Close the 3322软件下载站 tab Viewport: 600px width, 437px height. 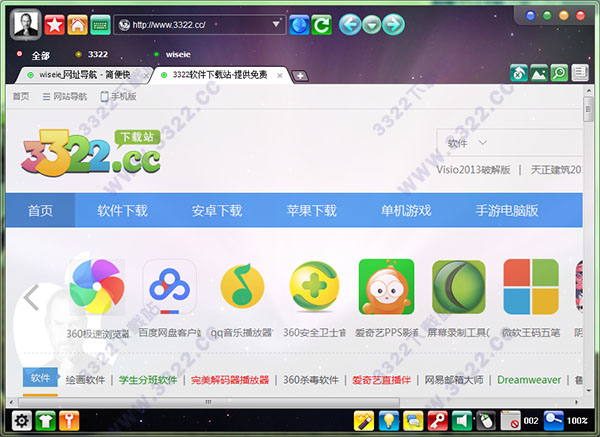pyautogui.click(x=280, y=76)
